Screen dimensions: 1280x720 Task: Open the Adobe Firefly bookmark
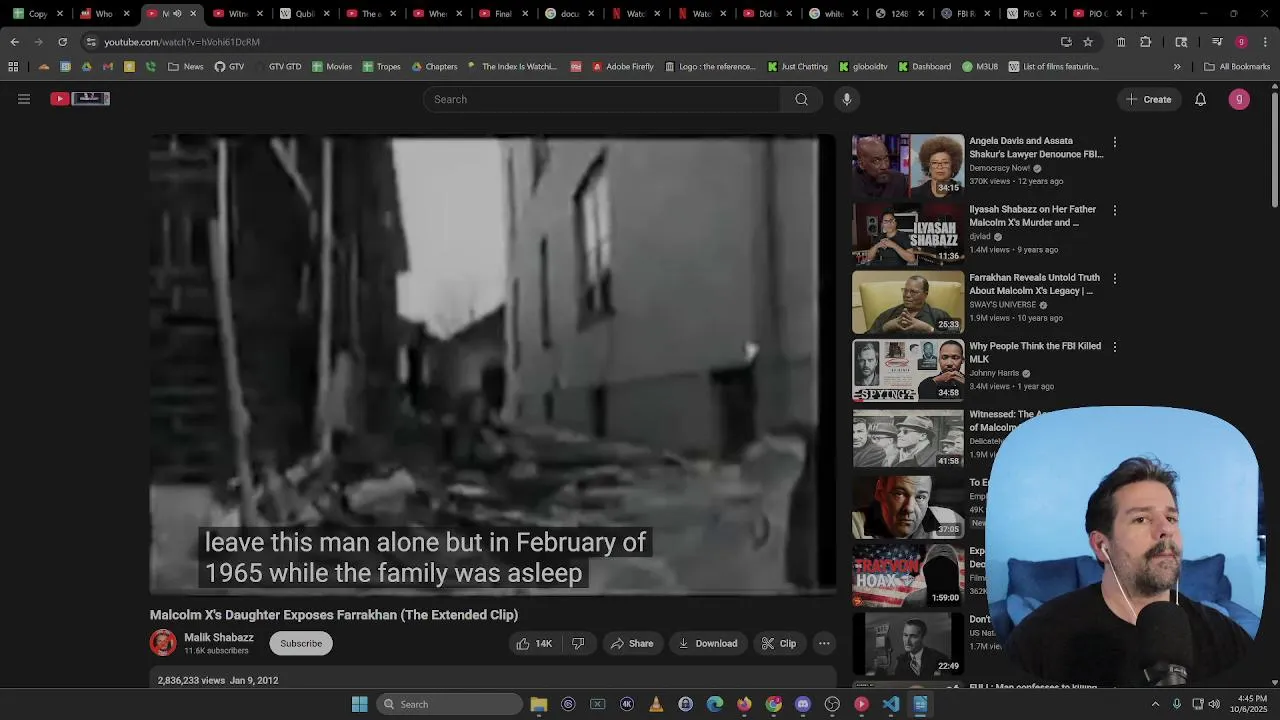point(622,67)
